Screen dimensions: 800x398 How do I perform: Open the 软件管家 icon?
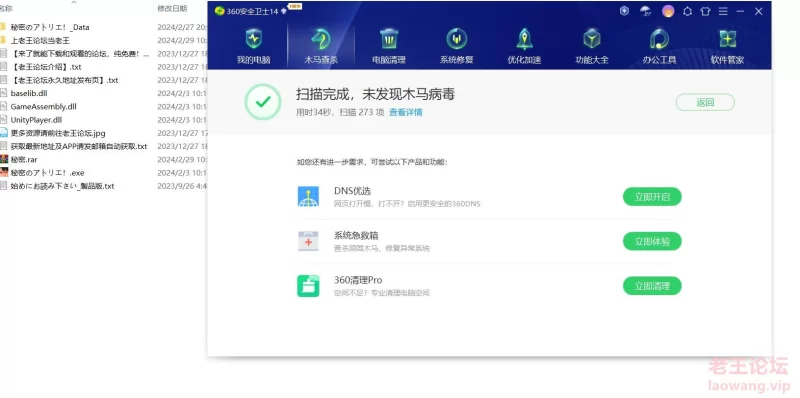(728, 39)
